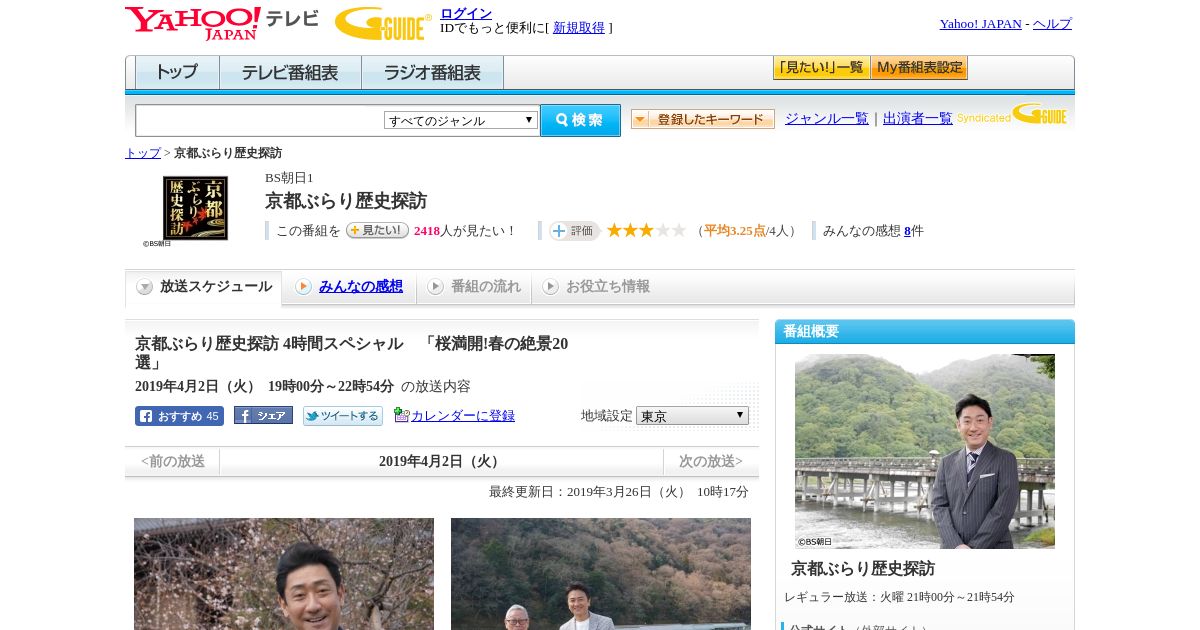Click the BS朝日1 channel name
Screen dimensions: 1200x630
click(x=289, y=178)
